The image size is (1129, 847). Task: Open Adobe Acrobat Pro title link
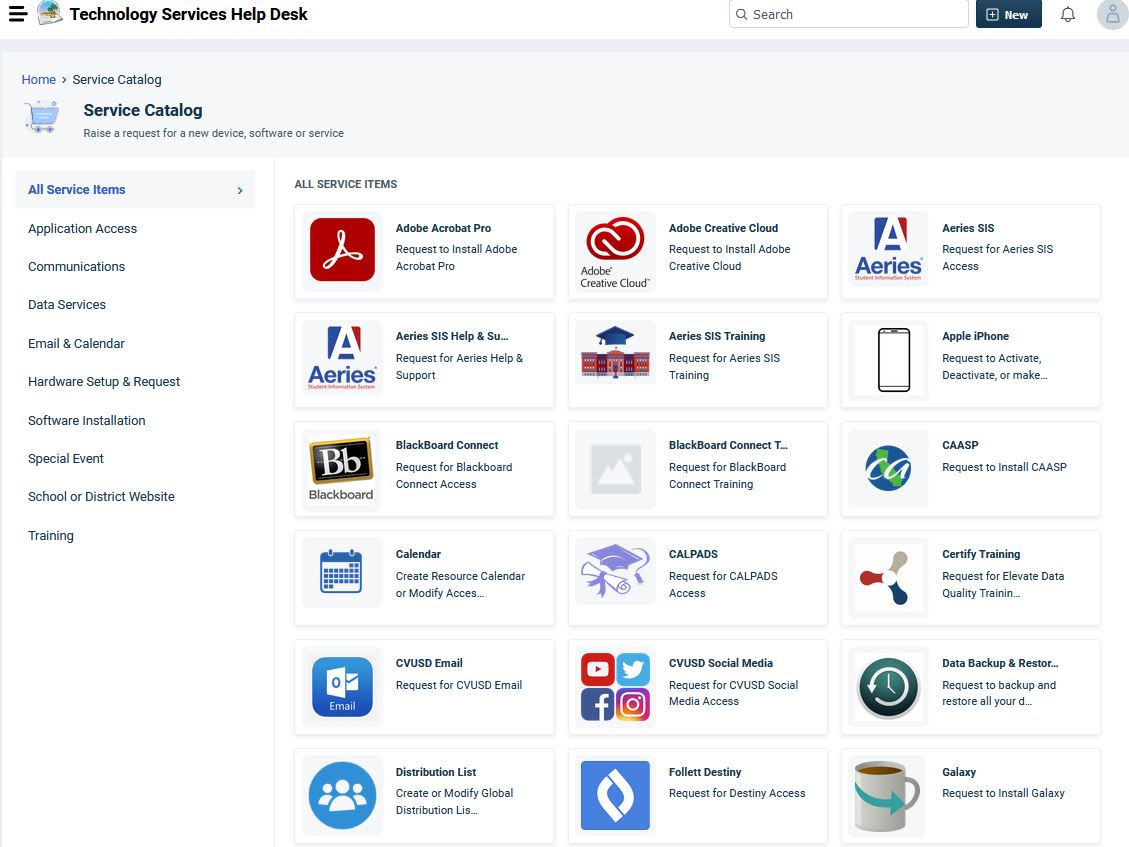[443, 228]
